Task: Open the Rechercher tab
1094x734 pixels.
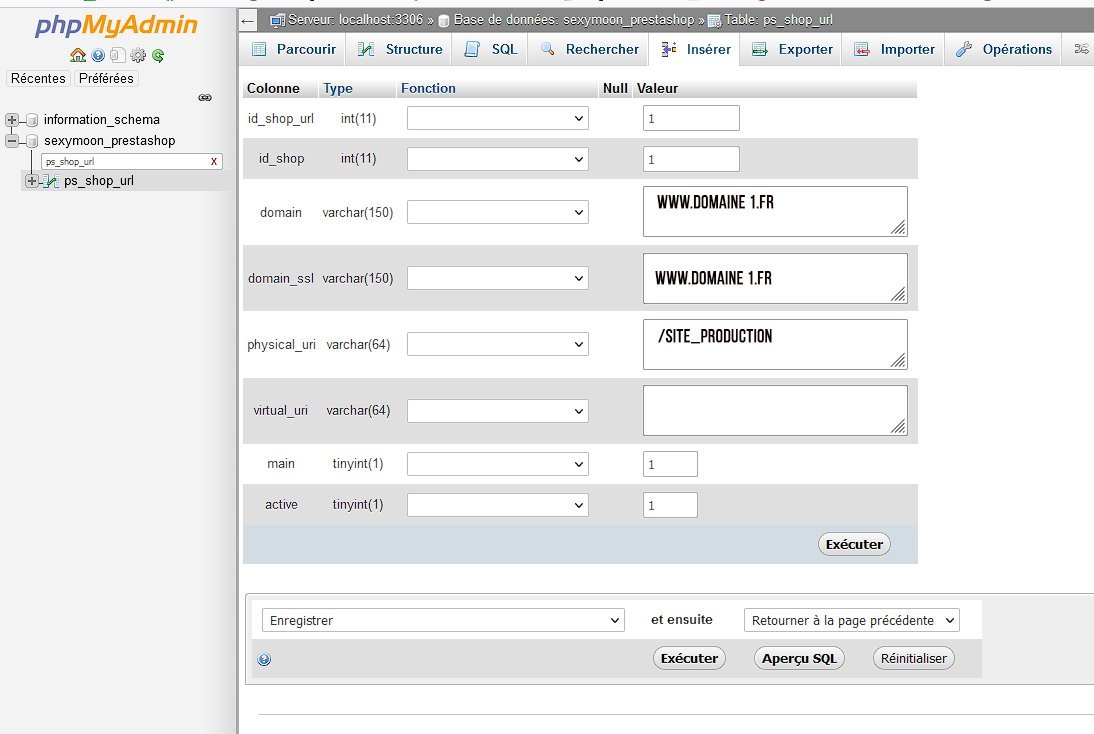Action: tap(590, 49)
